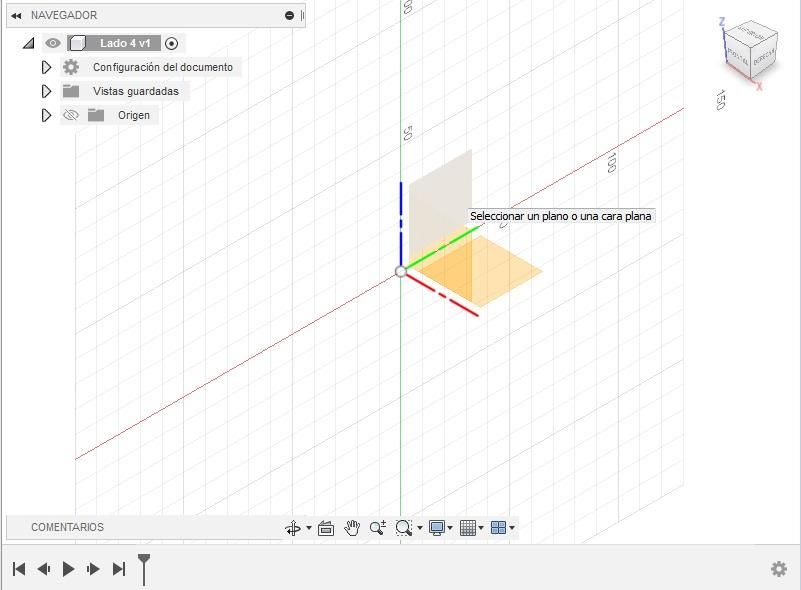Open the zoom fit dropdown arrow

click(x=420, y=528)
